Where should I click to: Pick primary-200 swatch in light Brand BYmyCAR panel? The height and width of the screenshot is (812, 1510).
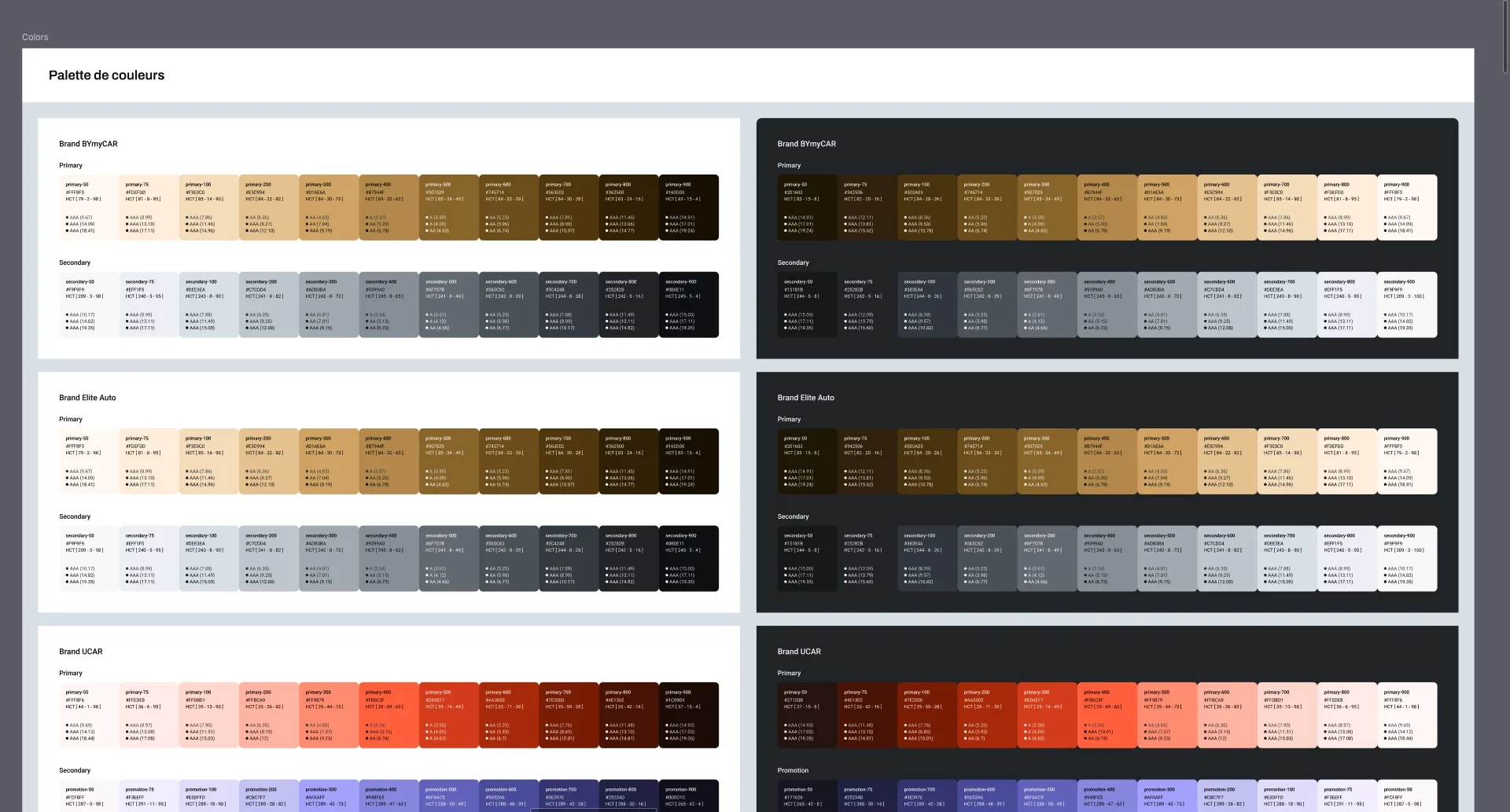click(269, 208)
